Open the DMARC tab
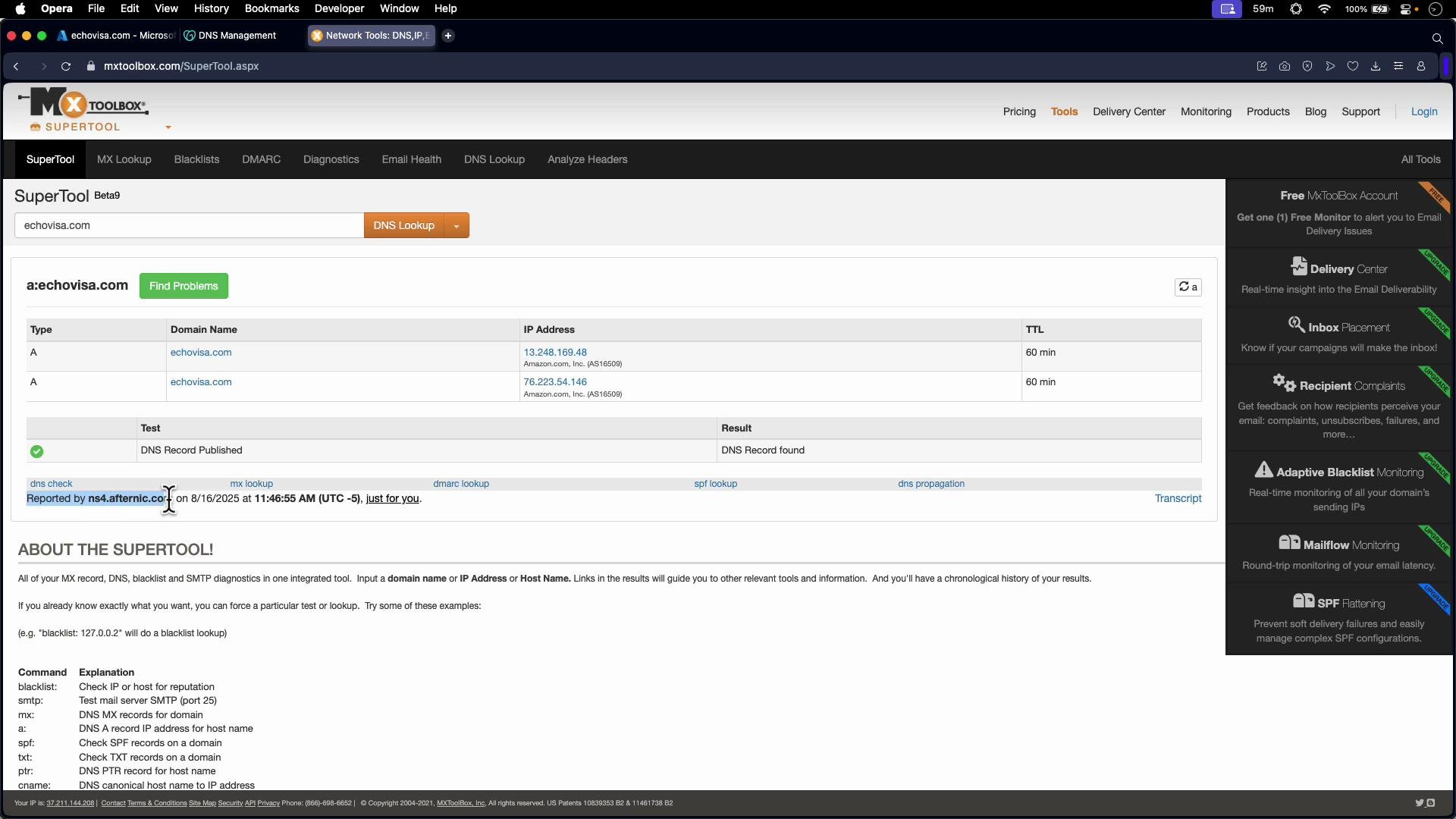1456x819 pixels. (x=261, y=160)
